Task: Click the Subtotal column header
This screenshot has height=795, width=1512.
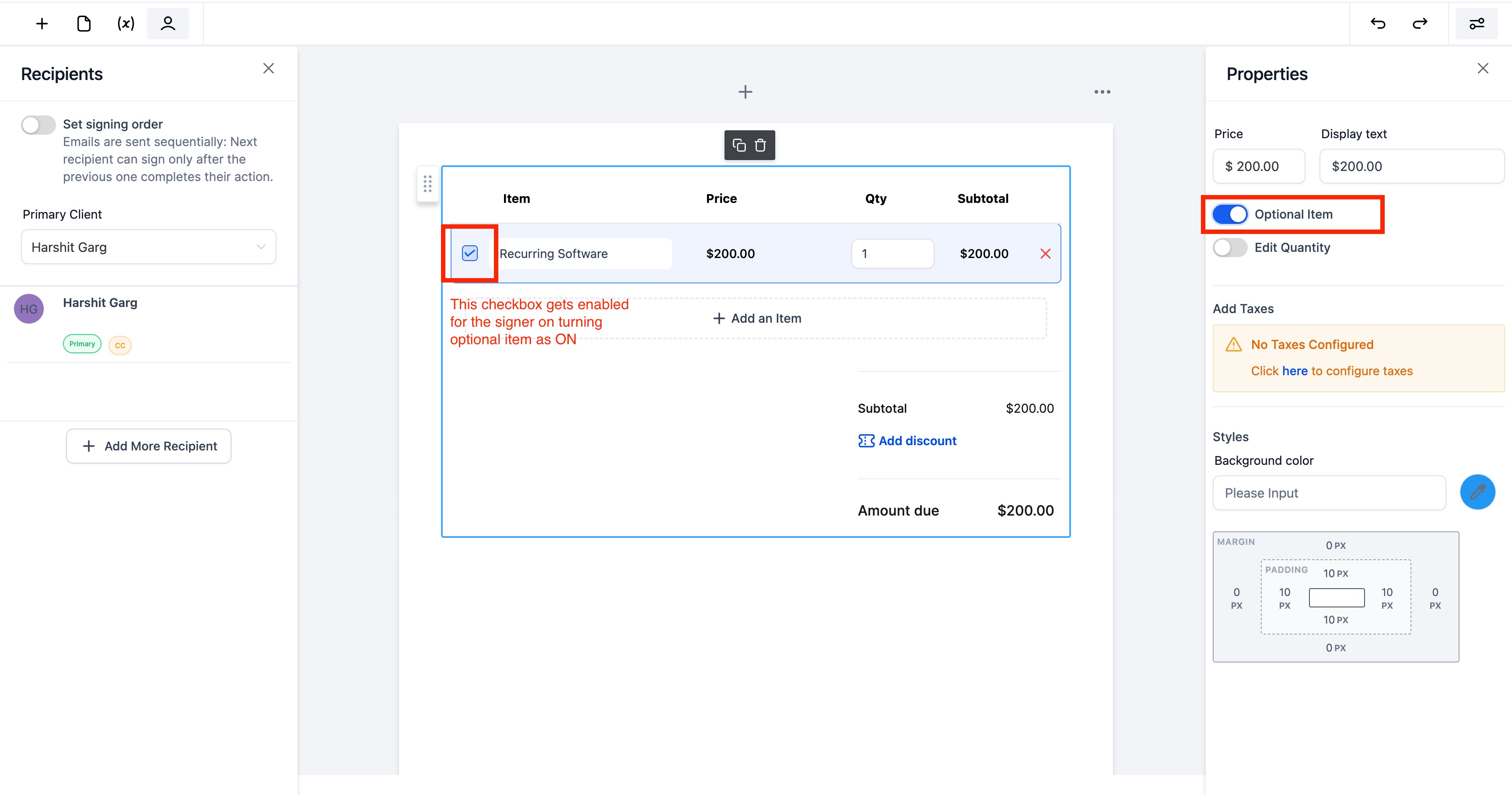Action: [x=983, y=198]
